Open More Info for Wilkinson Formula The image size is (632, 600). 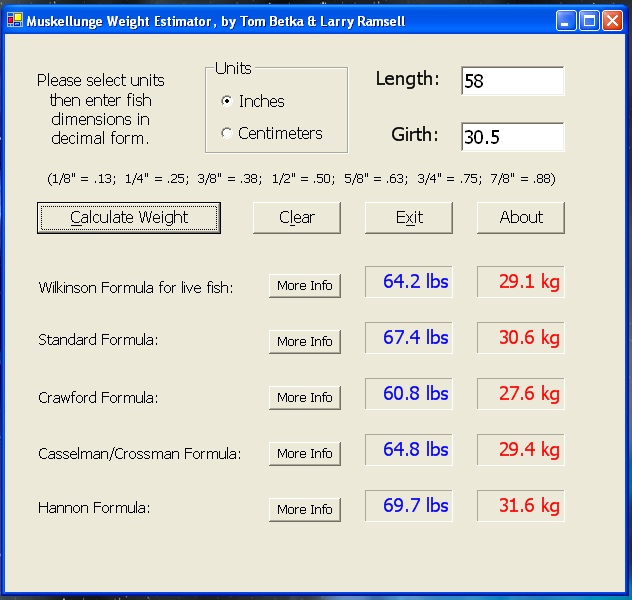305,286
